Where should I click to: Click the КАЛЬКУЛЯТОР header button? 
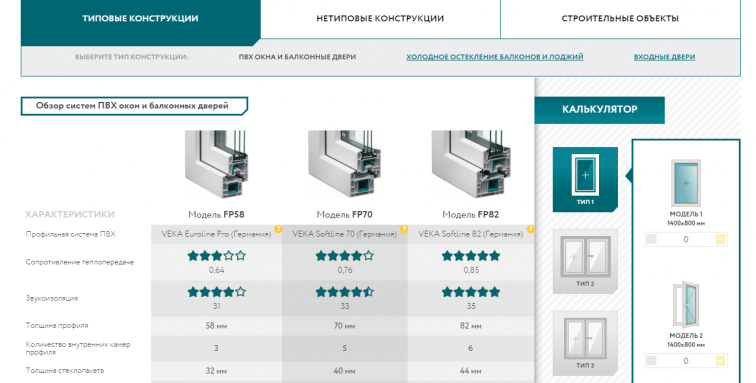599,110
